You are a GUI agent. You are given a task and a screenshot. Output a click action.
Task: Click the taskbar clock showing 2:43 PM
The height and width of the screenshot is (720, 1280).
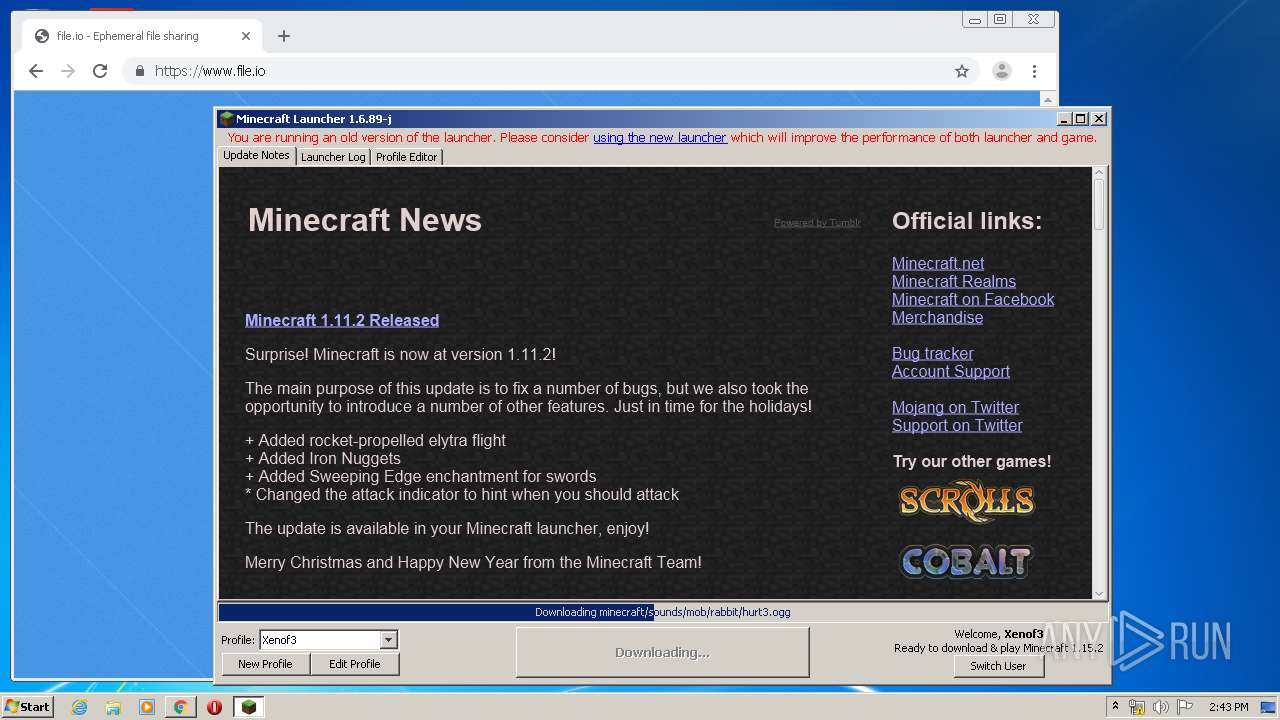click(1228, 707)
